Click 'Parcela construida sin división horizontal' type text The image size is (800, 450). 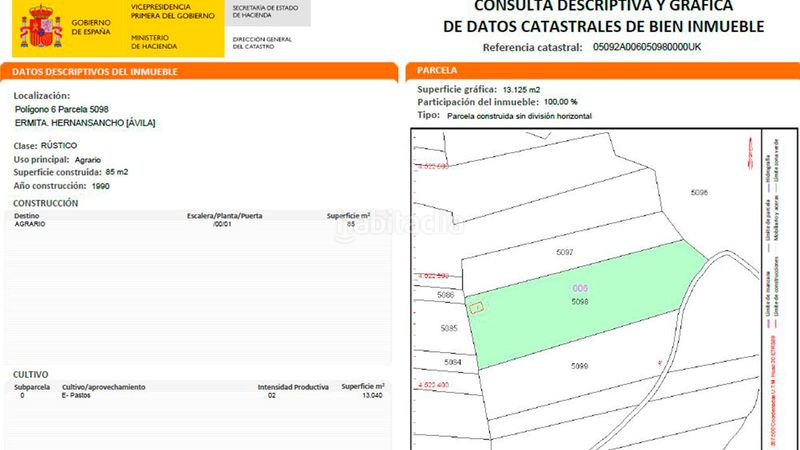click(x=519, y=116)
